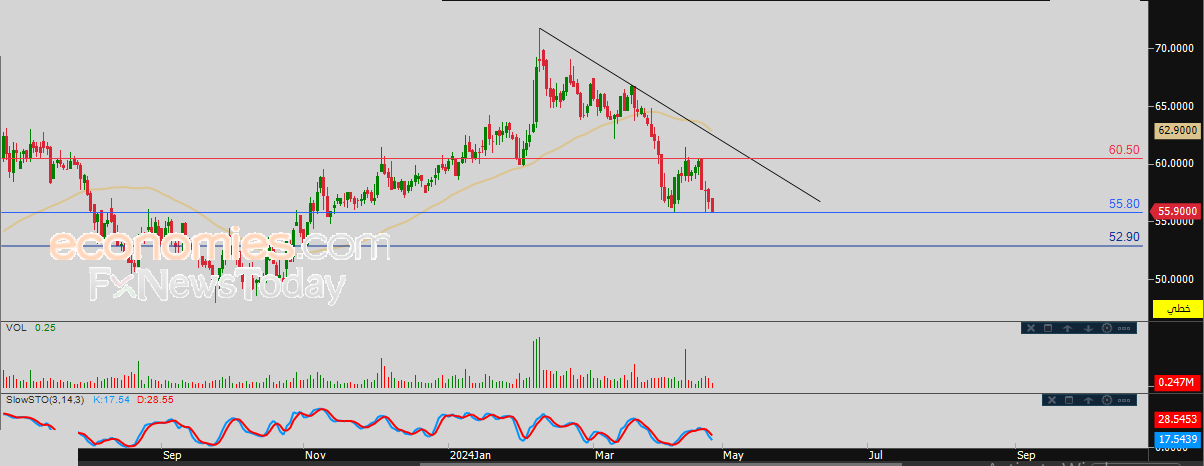Screen dimensions: 1204x466
Task: Click the 2024Jan date axis label
Action: (x=470, y=456)
